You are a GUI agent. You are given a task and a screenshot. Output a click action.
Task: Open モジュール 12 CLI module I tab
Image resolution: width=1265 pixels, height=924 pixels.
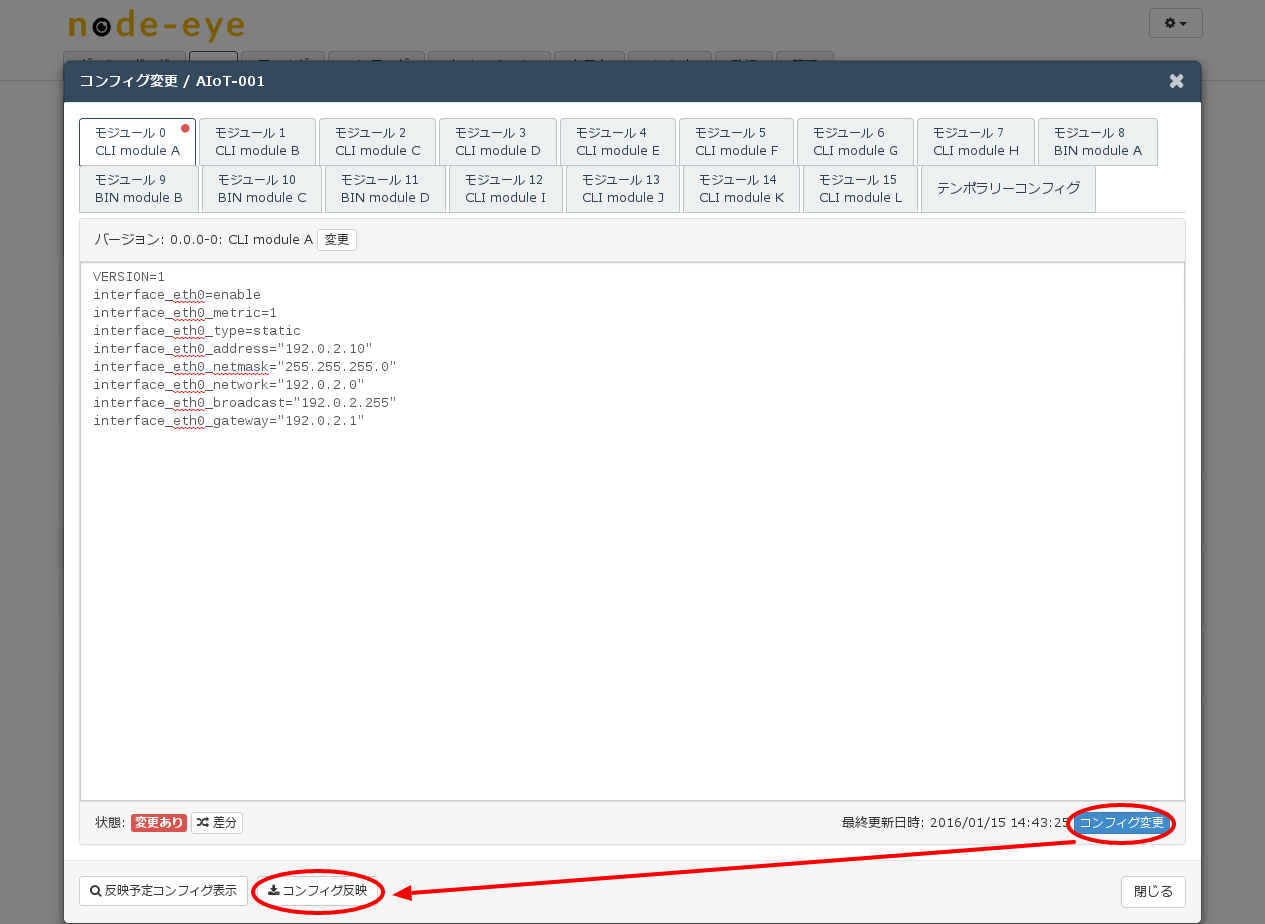click(x=506, y=189)
